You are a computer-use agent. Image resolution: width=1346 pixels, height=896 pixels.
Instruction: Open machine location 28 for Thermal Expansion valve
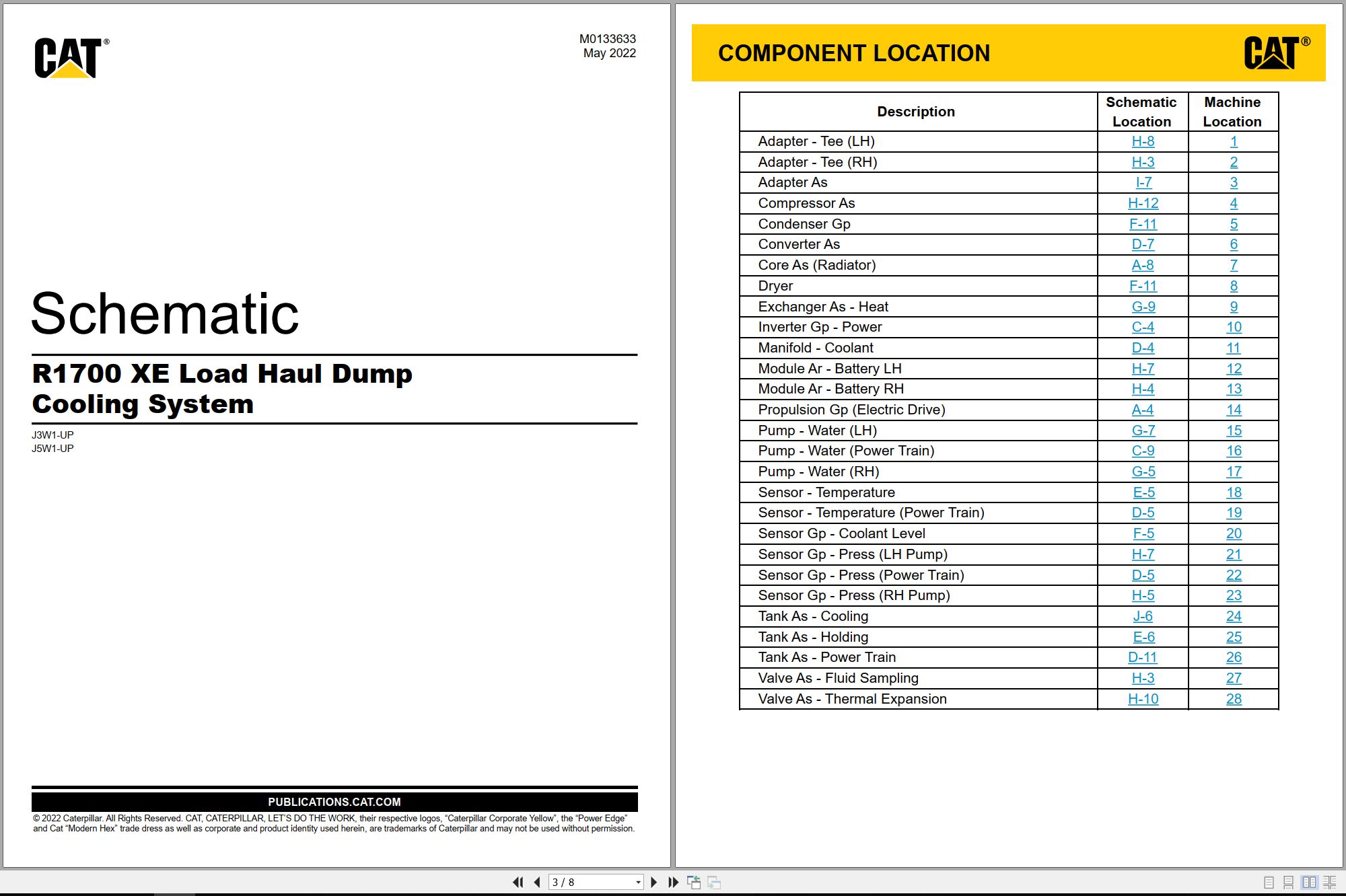(1234, 699)
